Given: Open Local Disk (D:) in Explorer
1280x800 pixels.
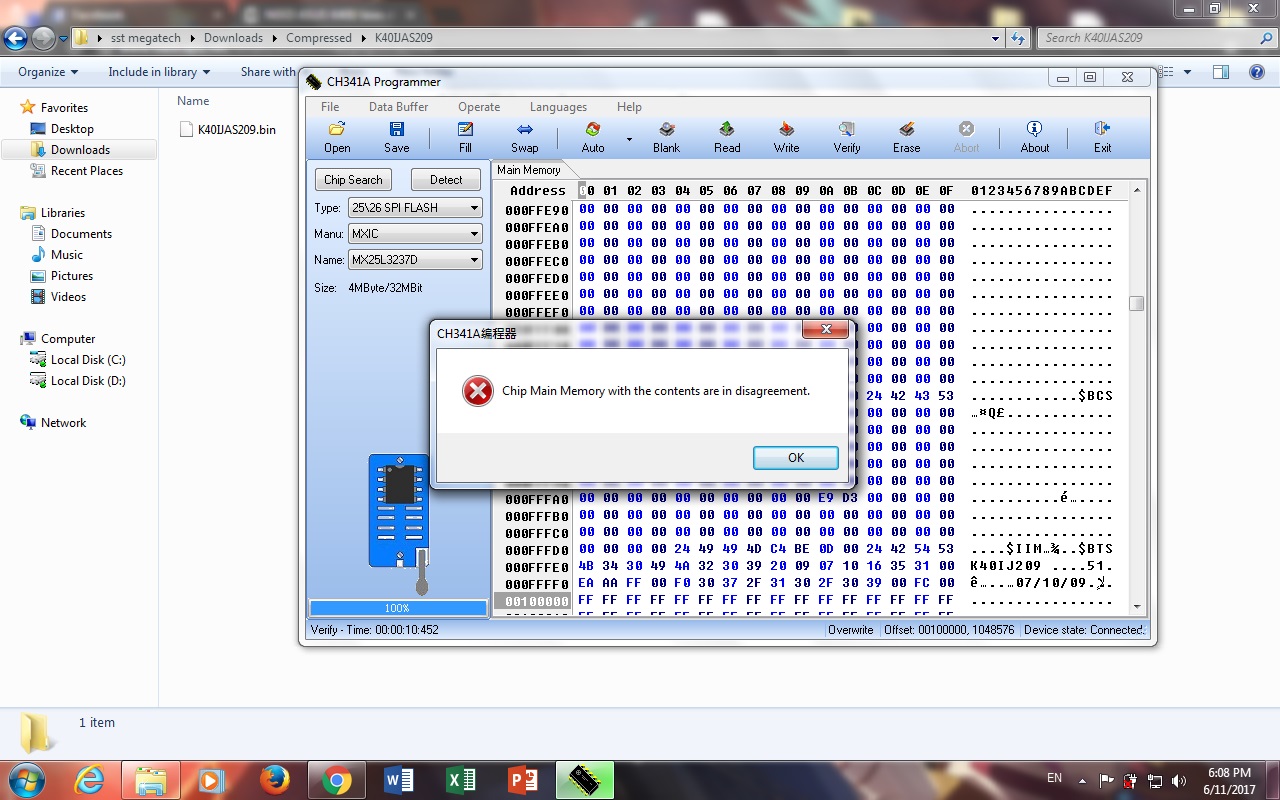Looking at the screenshot, I should click(88, 381).
